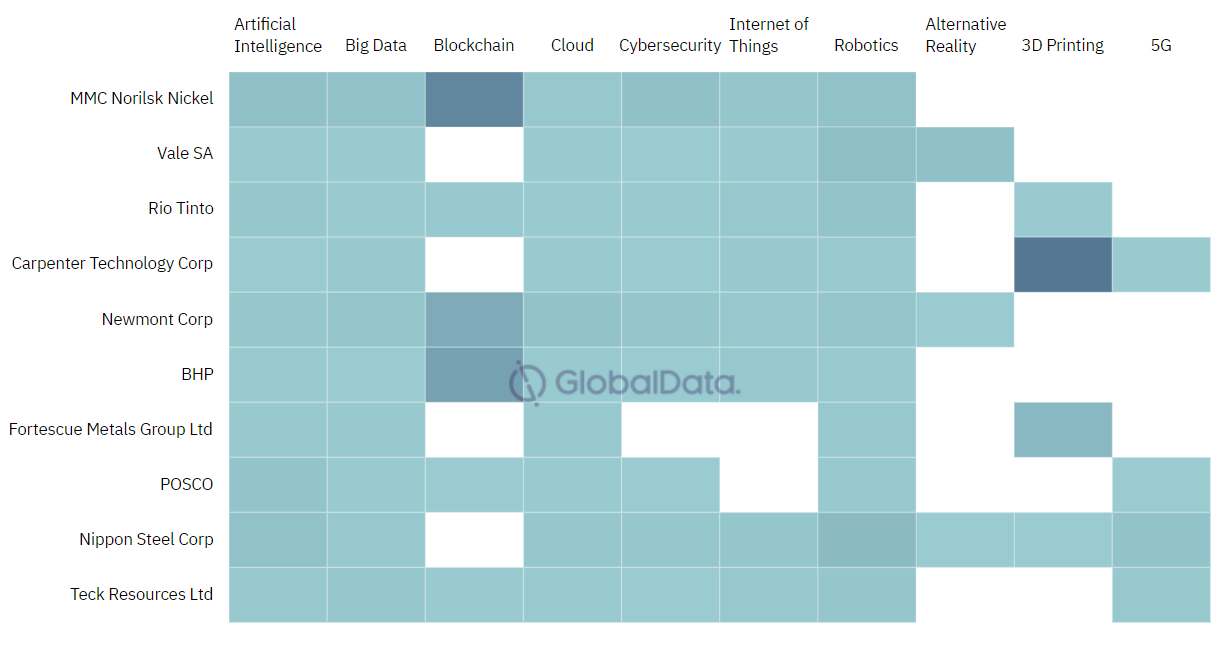Screen dimensions: 1217x648
Task: Click the Internet of Things column header
Action: tap(768, 35)
